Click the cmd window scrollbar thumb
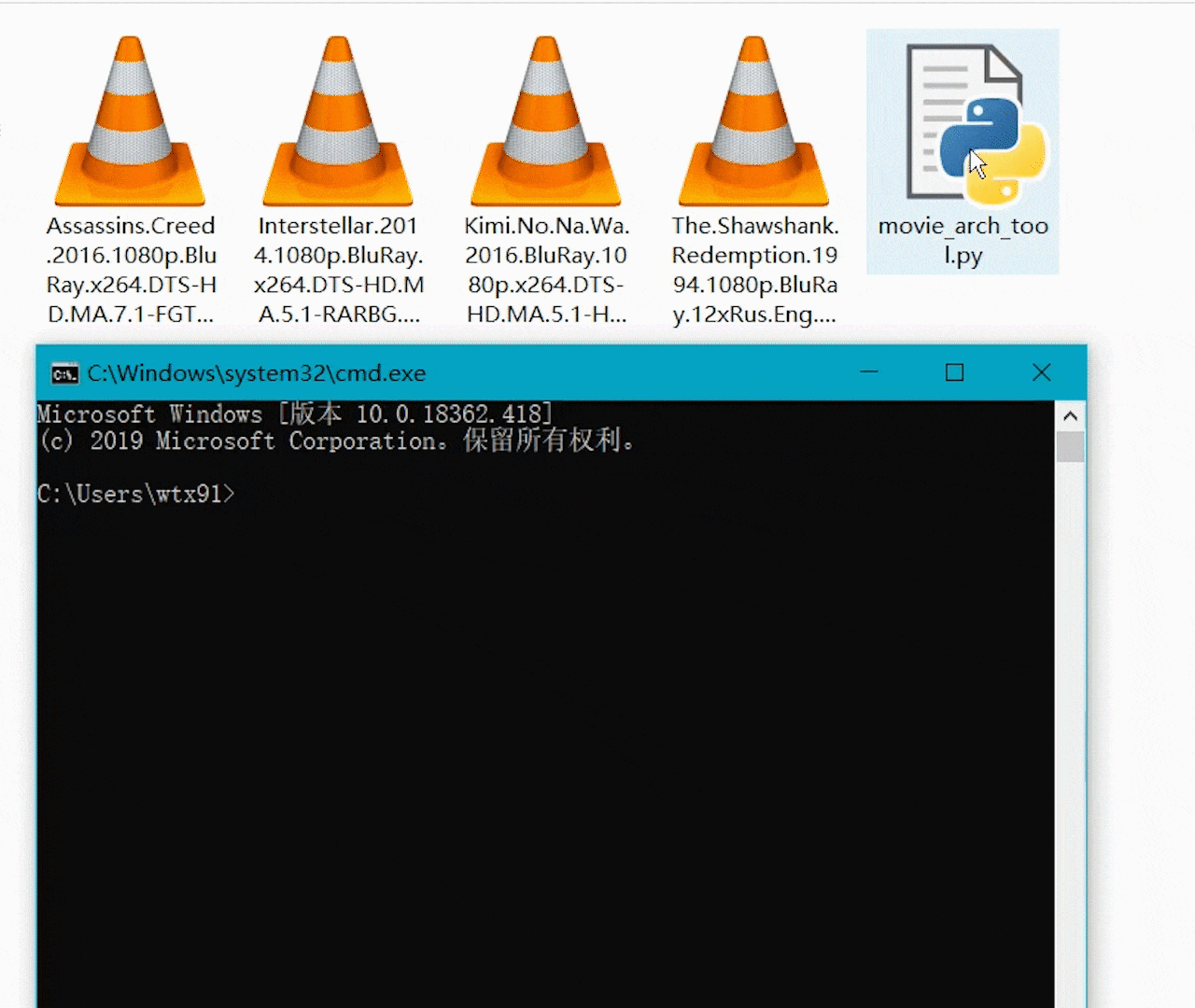 pyautogui.click(x=1071, y=447)
